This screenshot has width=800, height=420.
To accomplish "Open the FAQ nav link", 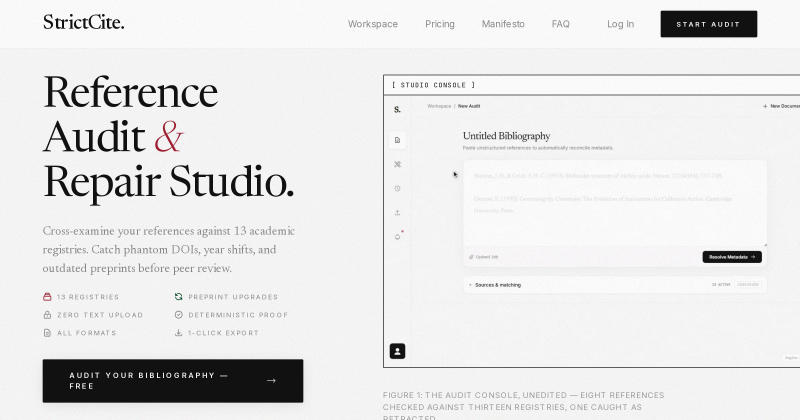I will 561,24.
